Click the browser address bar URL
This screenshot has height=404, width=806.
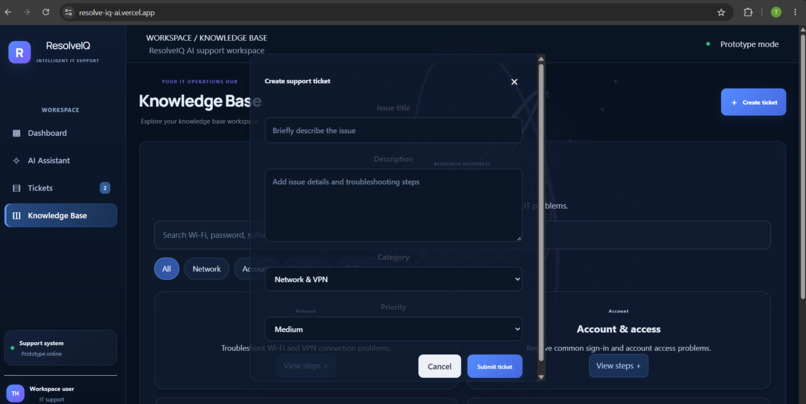coord(117,12)
